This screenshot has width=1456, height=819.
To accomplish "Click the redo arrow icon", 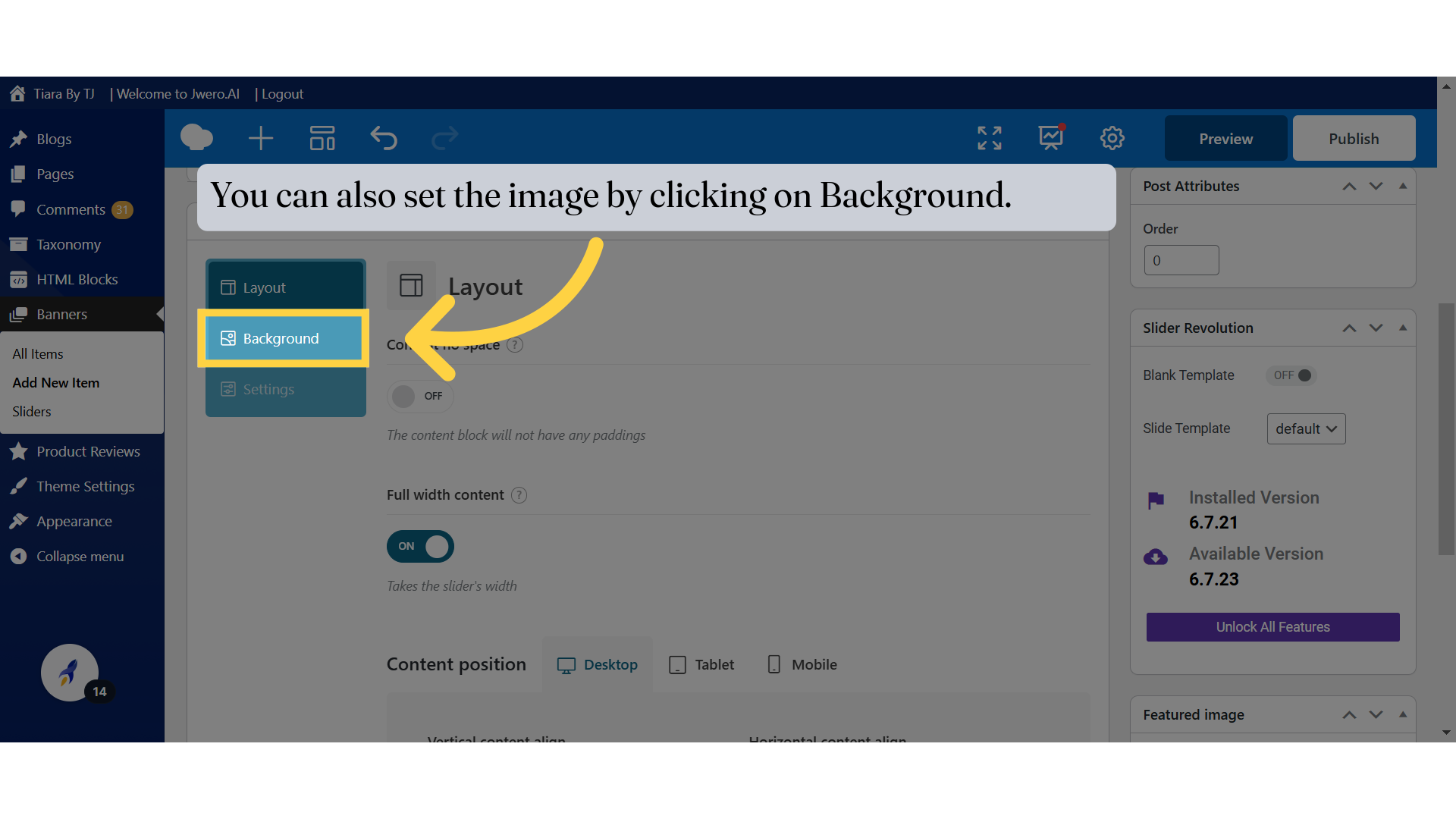I will [446, 138].
